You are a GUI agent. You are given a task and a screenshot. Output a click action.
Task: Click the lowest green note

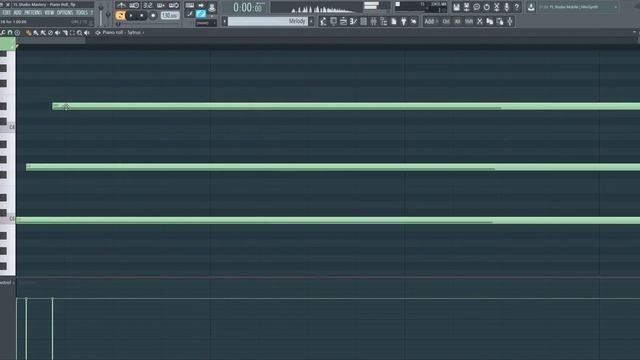328,220
